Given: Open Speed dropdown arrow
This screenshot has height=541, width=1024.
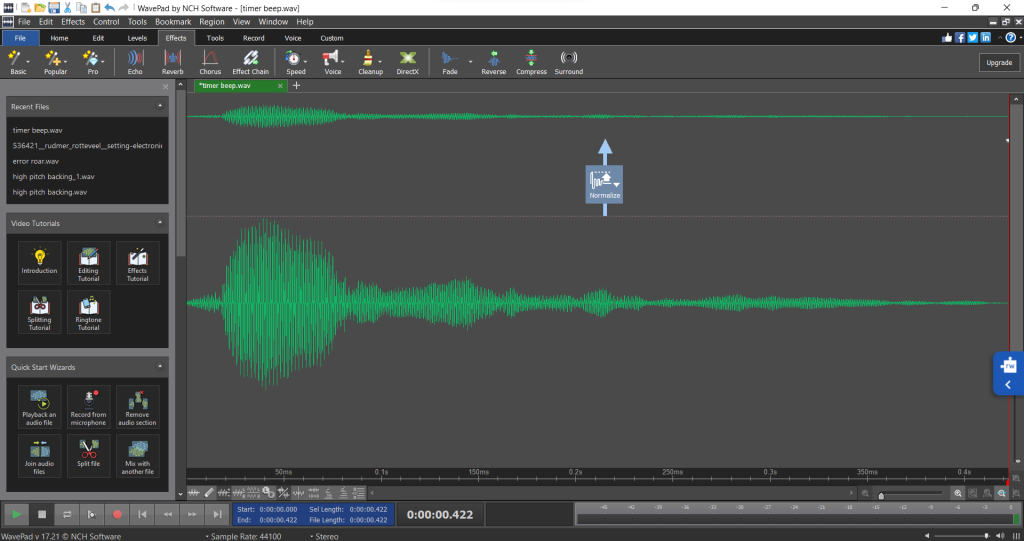Looking at the screenshot, I should 306,62.
